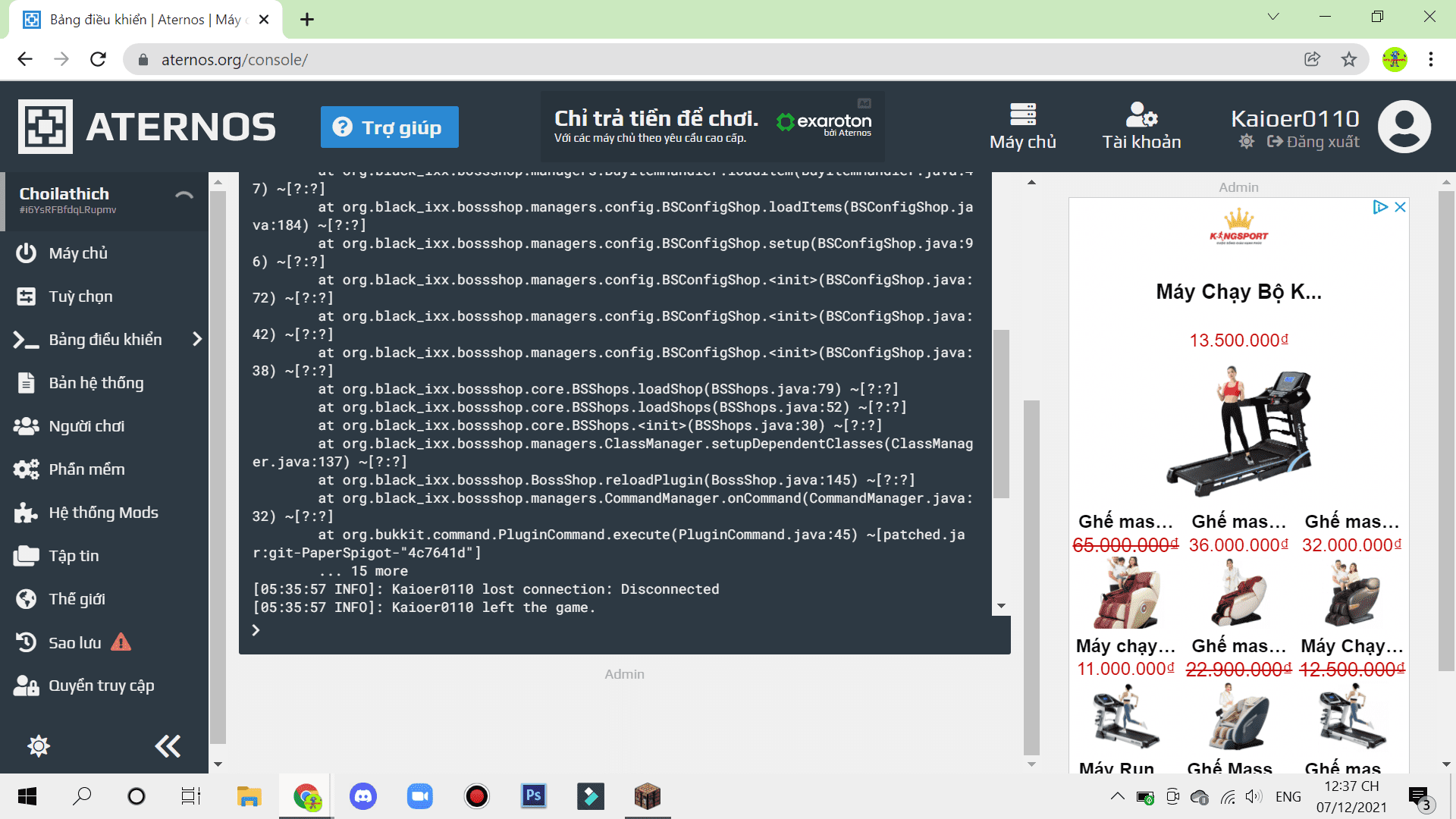The width and height of the screenshot is (1456, 819).
Task: Open sidebar settings gear icon
Action: pos(39,746)
